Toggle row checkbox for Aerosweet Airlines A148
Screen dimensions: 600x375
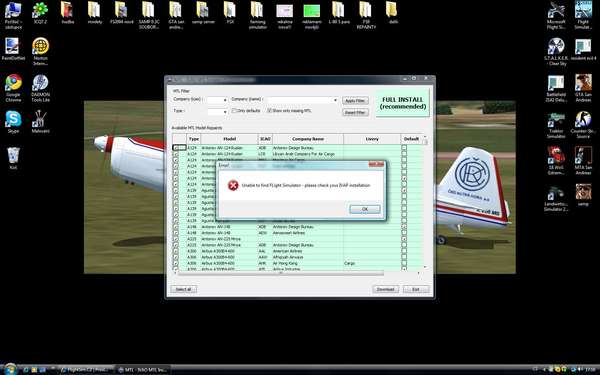tap(176, 233)
